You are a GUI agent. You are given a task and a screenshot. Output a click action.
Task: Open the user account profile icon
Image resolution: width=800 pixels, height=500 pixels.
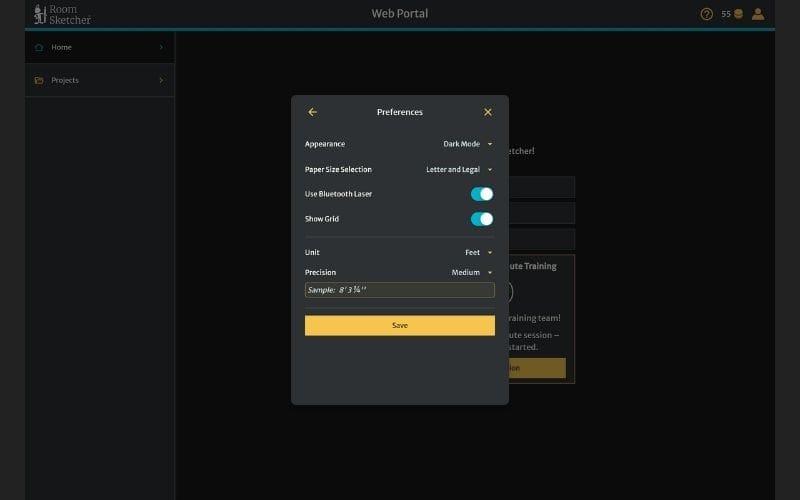tap(758, 14)
